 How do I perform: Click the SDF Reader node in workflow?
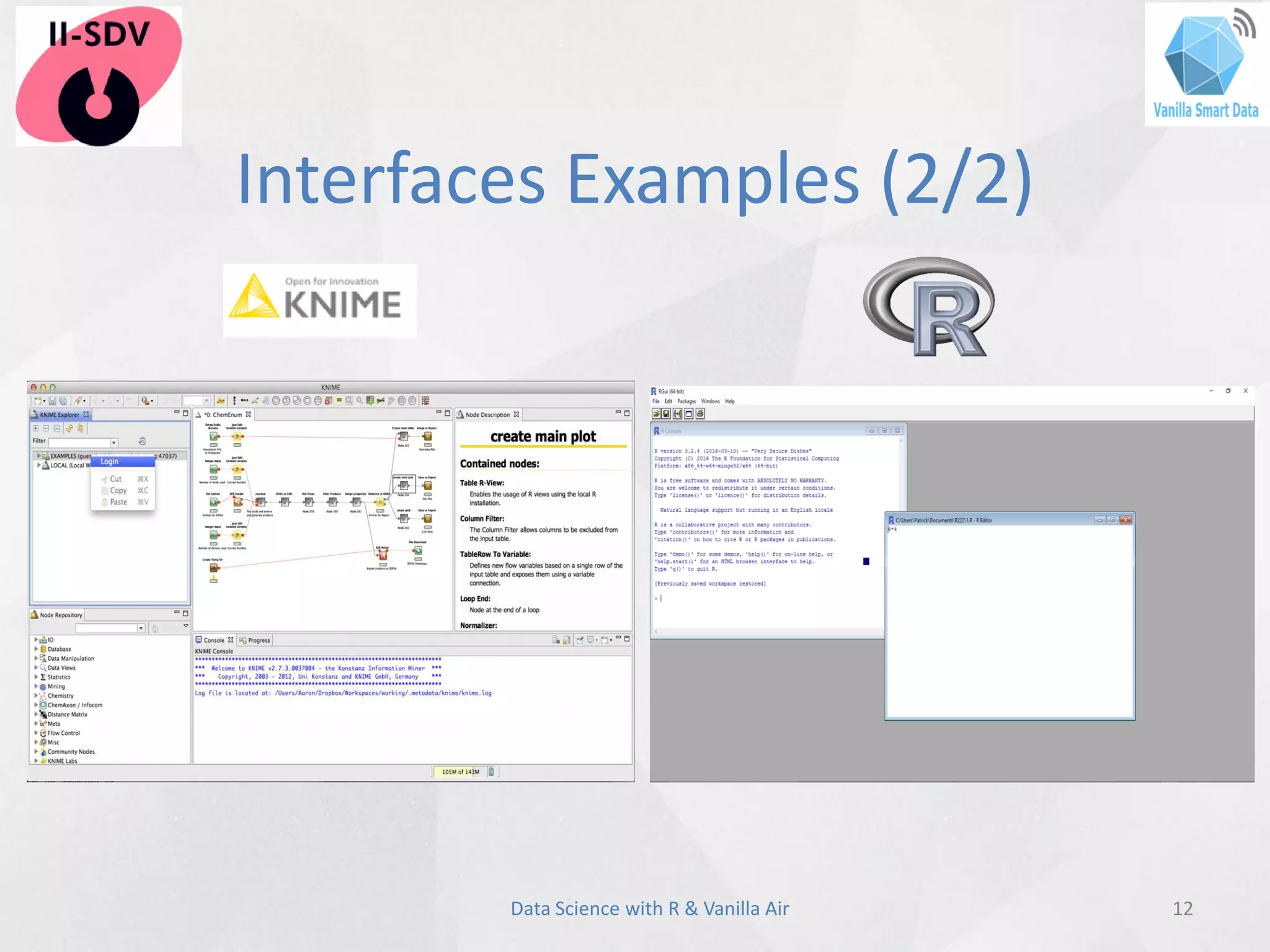coord(237,501)
